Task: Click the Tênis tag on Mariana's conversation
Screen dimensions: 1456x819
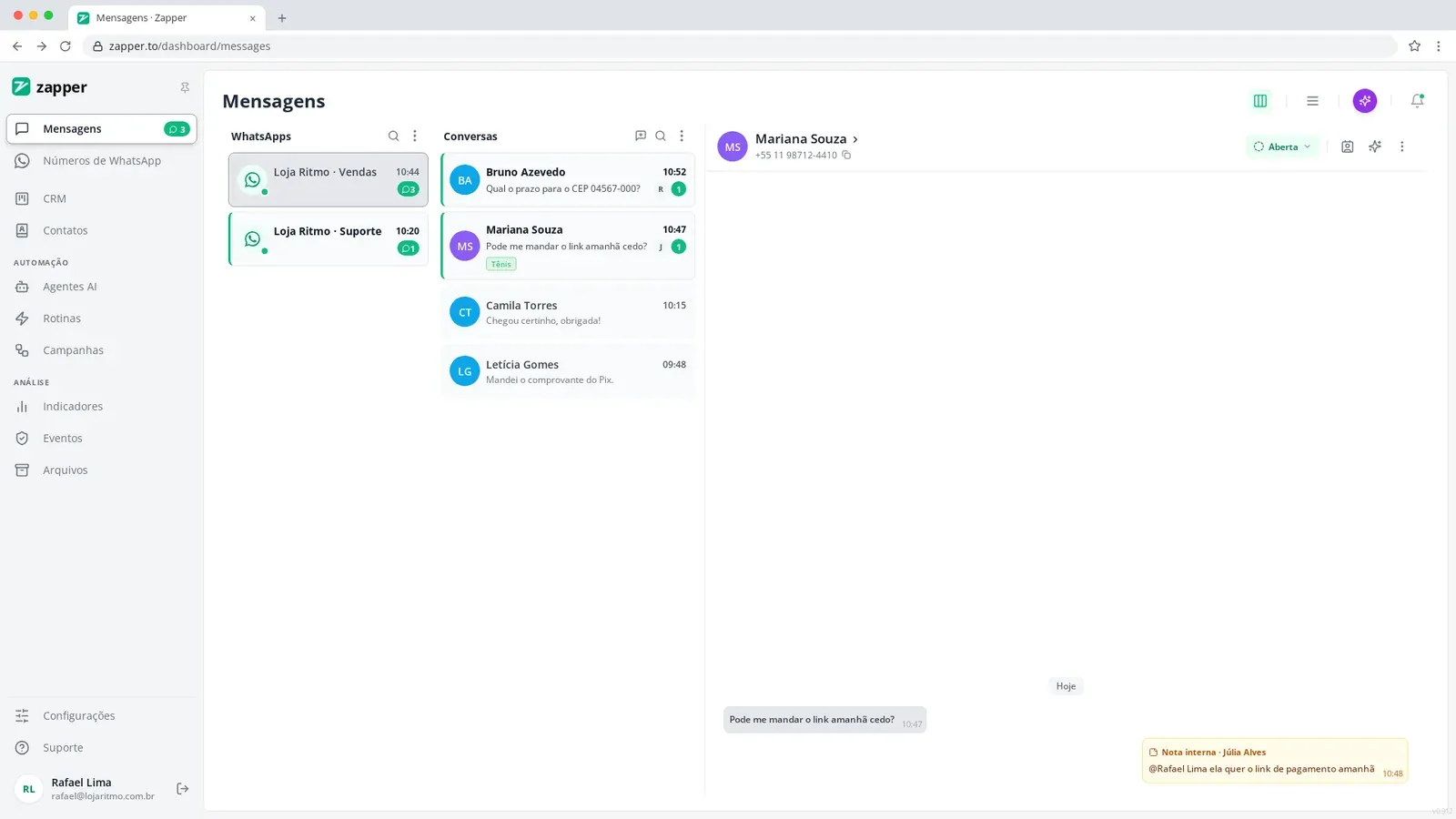Action: pyautogui.click(x=501, y=265)
